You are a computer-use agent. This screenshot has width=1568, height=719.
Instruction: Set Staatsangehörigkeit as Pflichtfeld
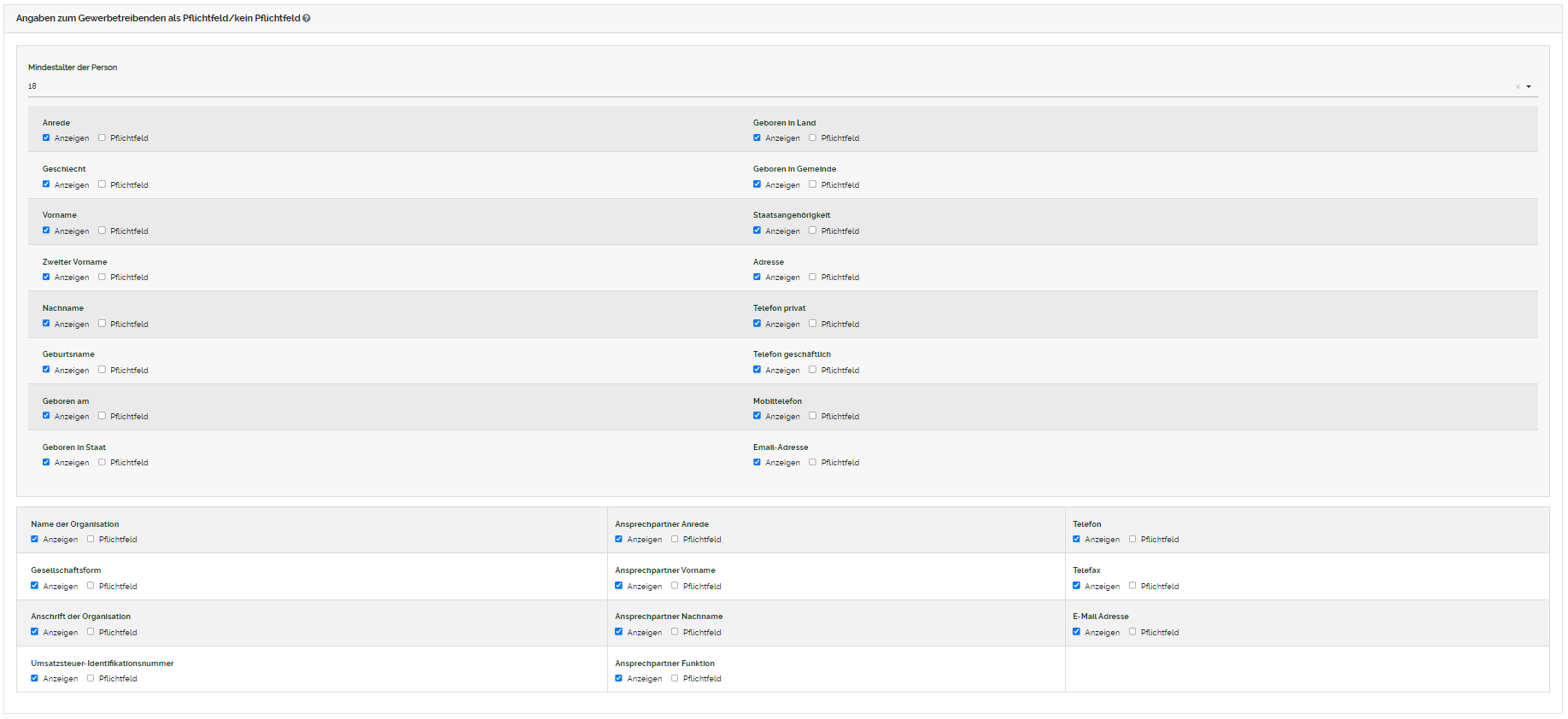(812, 231)
